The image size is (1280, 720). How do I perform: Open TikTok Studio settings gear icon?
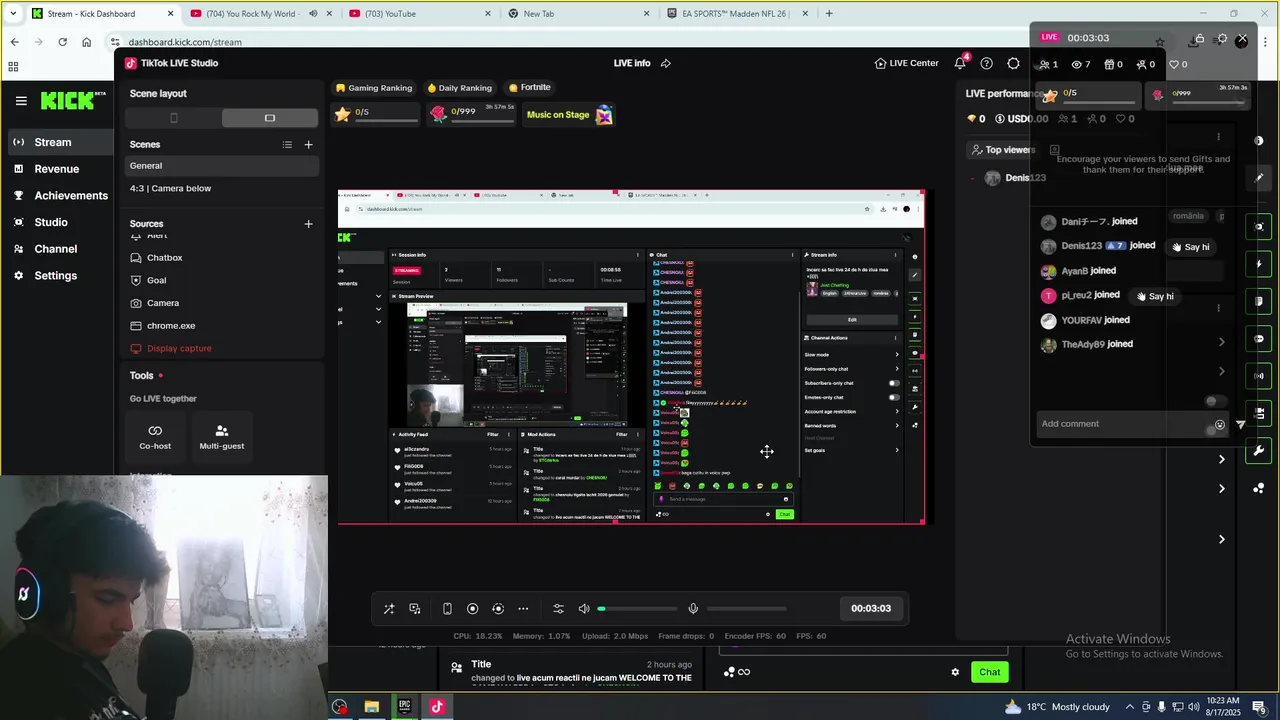click(1013, 63)
